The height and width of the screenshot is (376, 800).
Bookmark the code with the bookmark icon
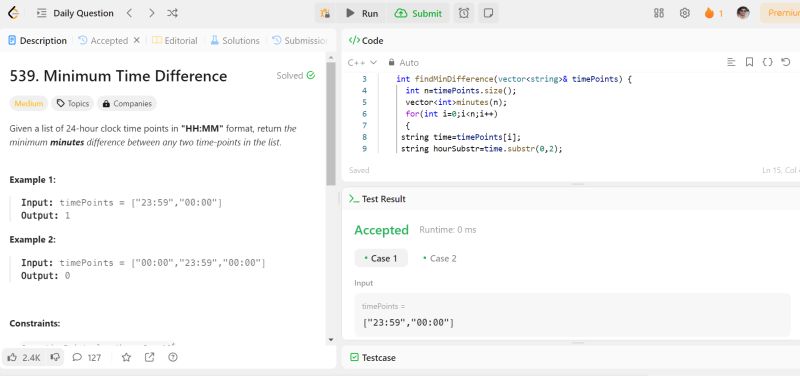pos(749,62)
